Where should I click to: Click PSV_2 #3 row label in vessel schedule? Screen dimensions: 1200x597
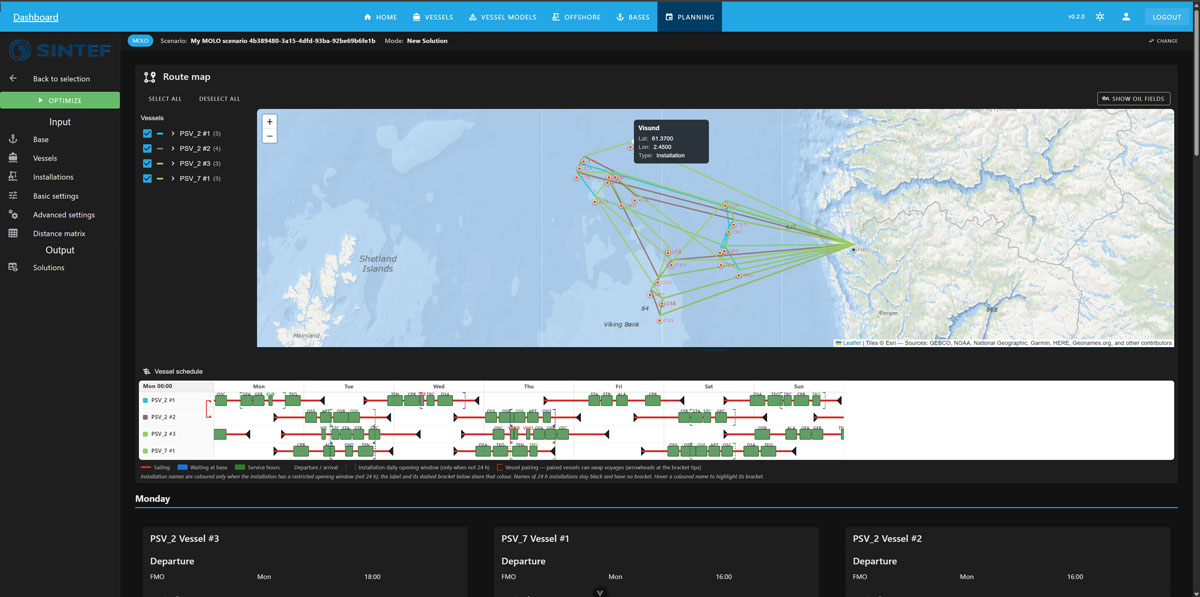162,434
